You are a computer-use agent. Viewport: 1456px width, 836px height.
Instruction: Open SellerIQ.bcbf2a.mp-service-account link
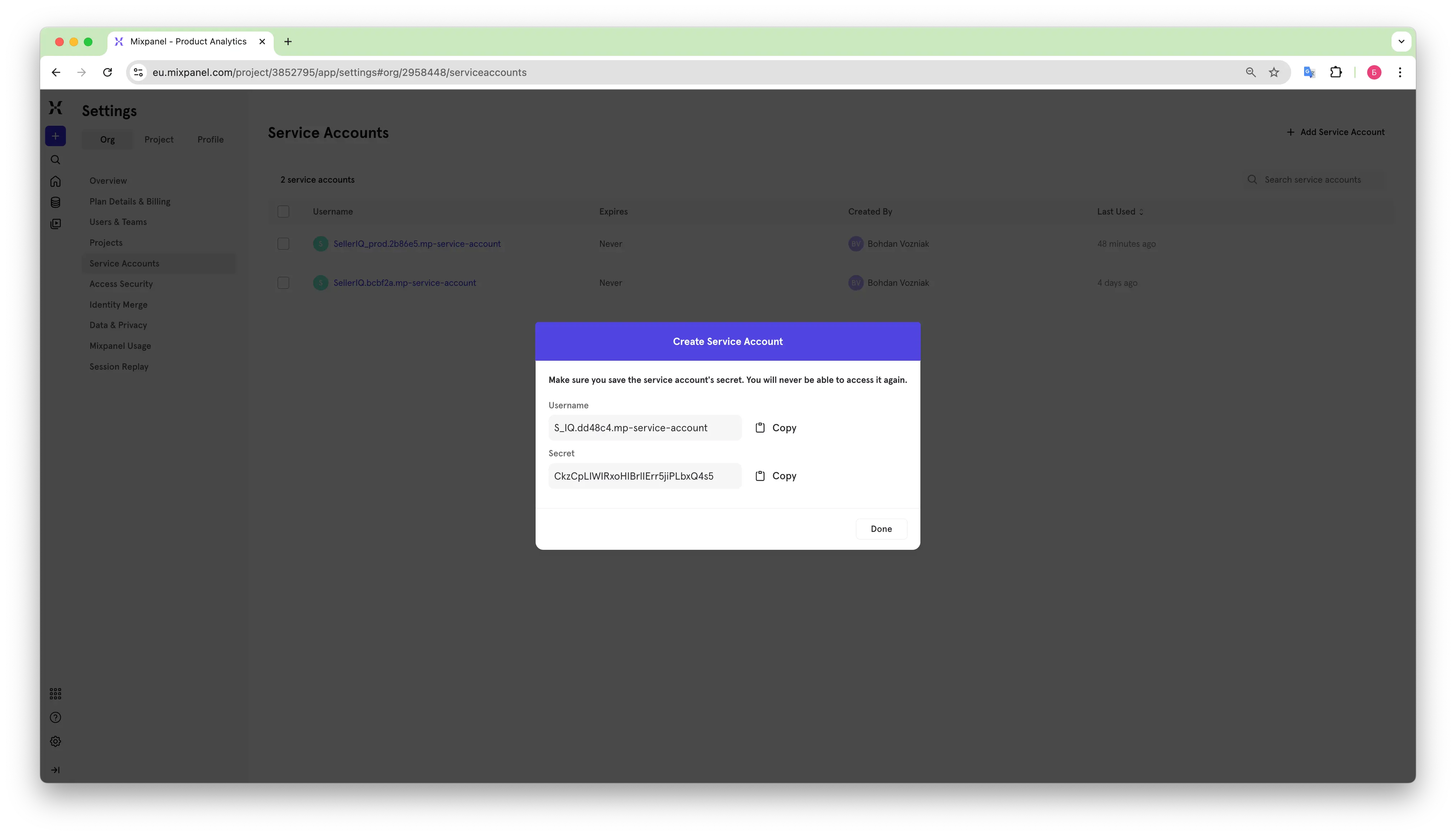(405, 283)
